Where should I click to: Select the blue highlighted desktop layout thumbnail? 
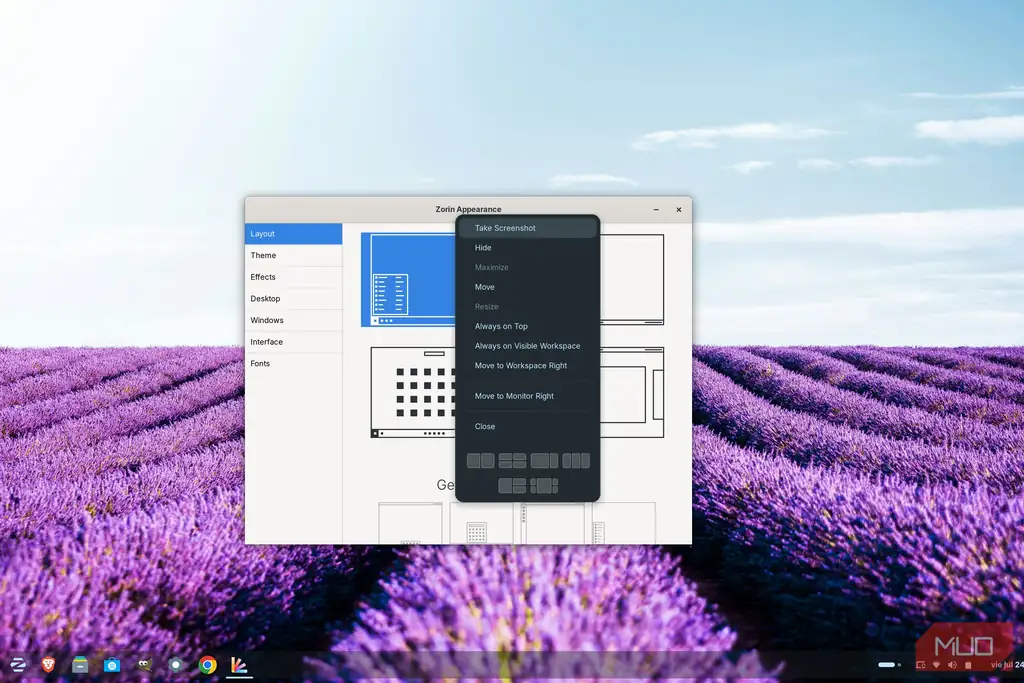[x=409, y=279]
